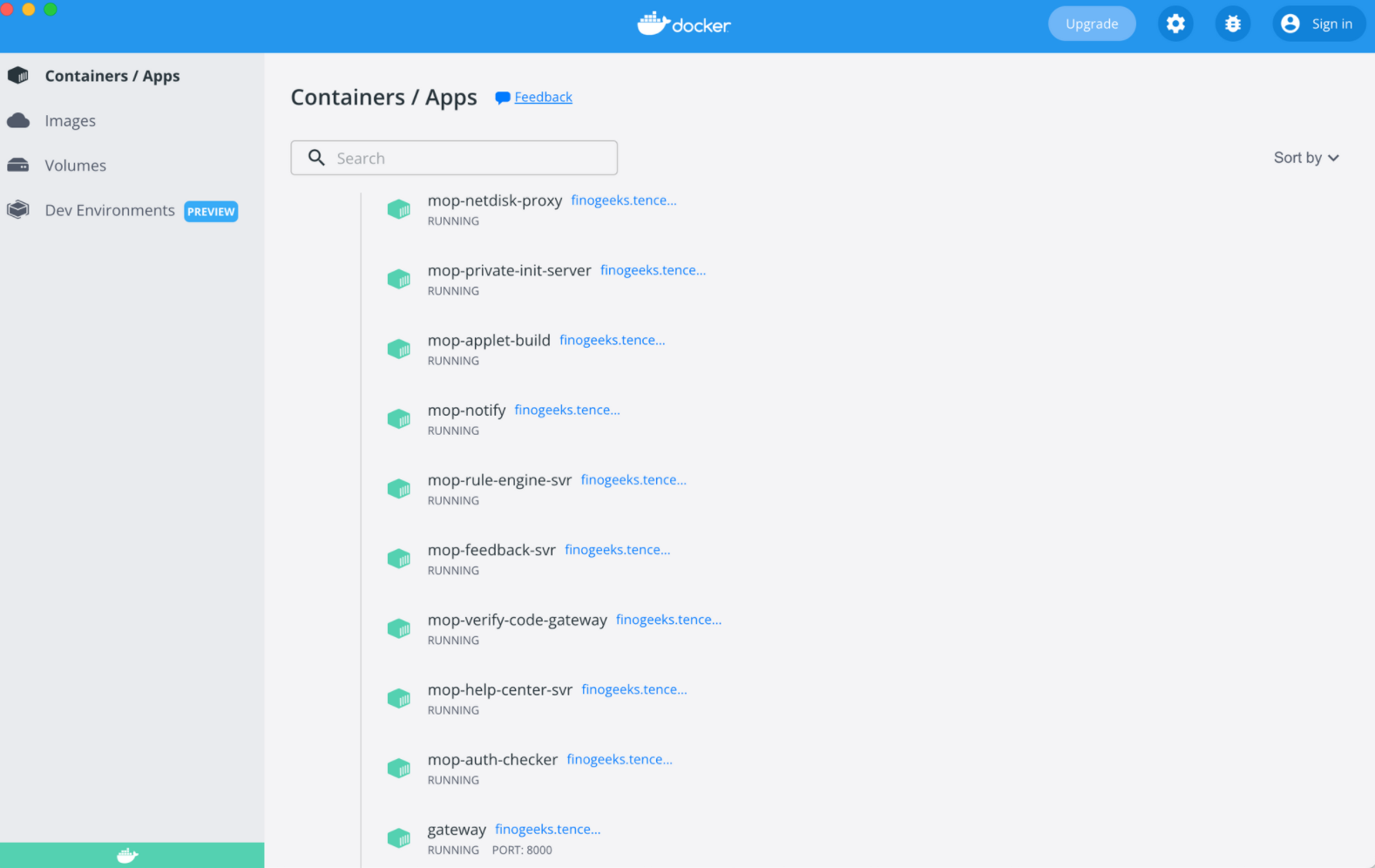Open the Images section in sidebar
The height and width of the screenshot is (868, 1375).
[70, 121]
